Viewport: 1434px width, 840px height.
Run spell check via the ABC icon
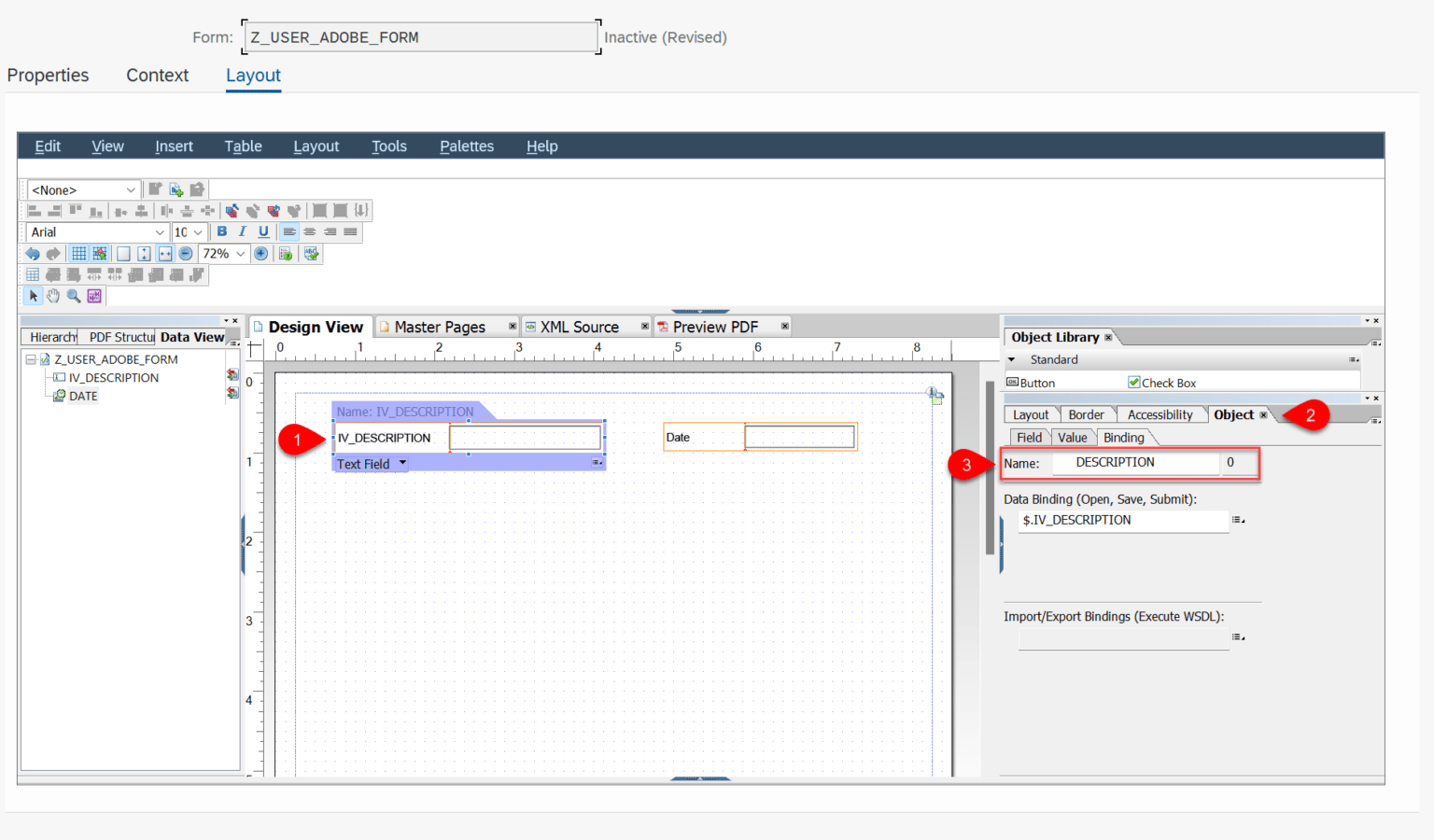(x=311, y=253)
